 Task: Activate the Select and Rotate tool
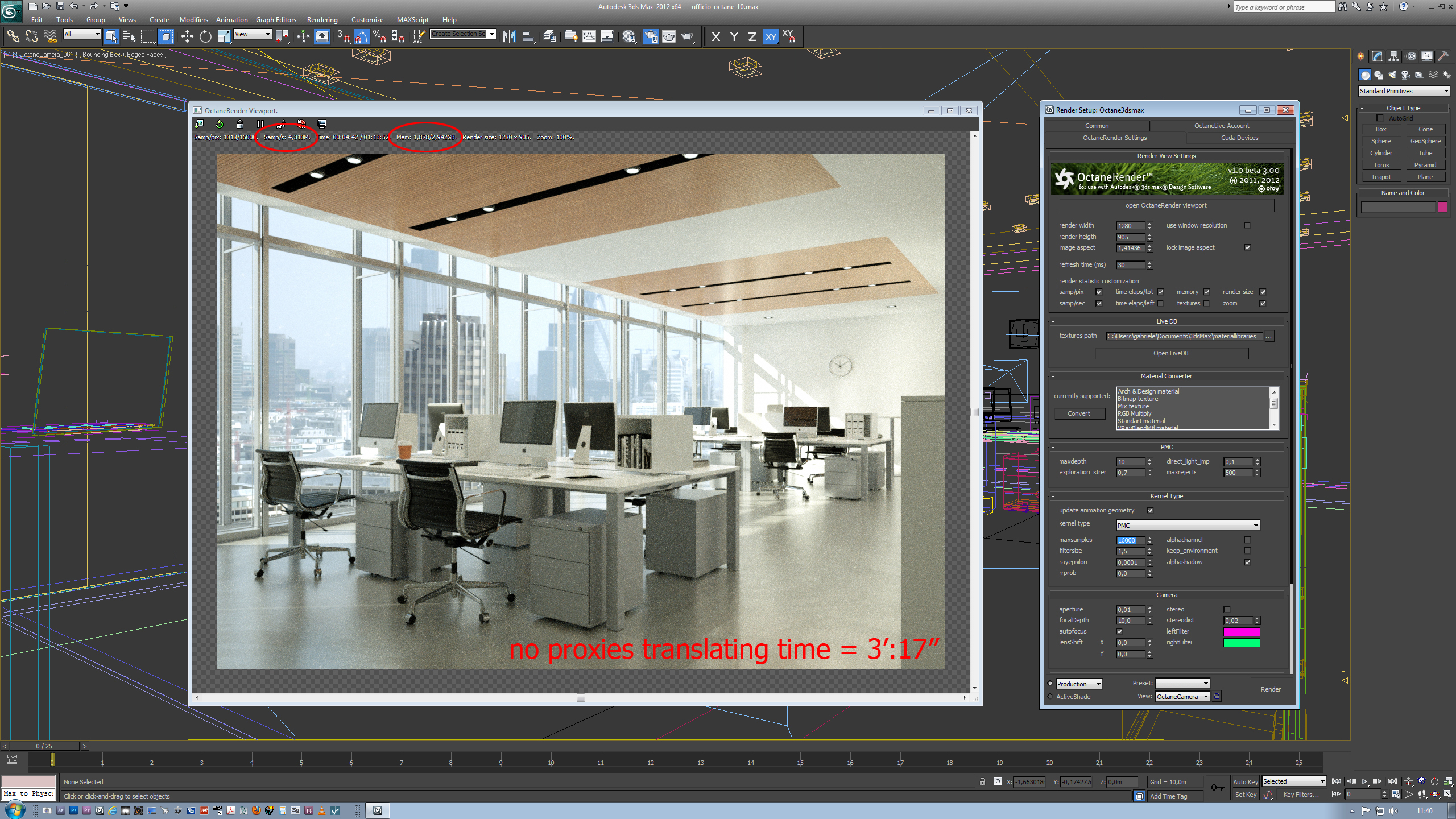click(x=205, y=37)
